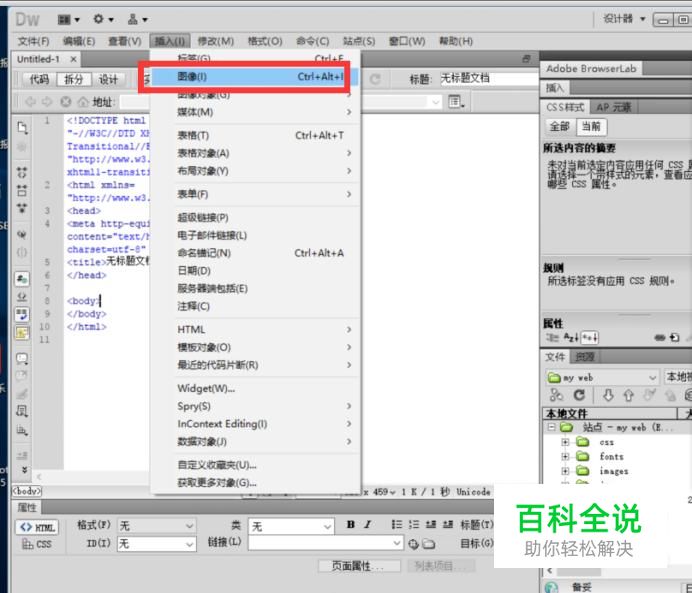Open the layout icon dropdown in title bar
This screenshot has width=692, height=593.
(x=69, y=19)
